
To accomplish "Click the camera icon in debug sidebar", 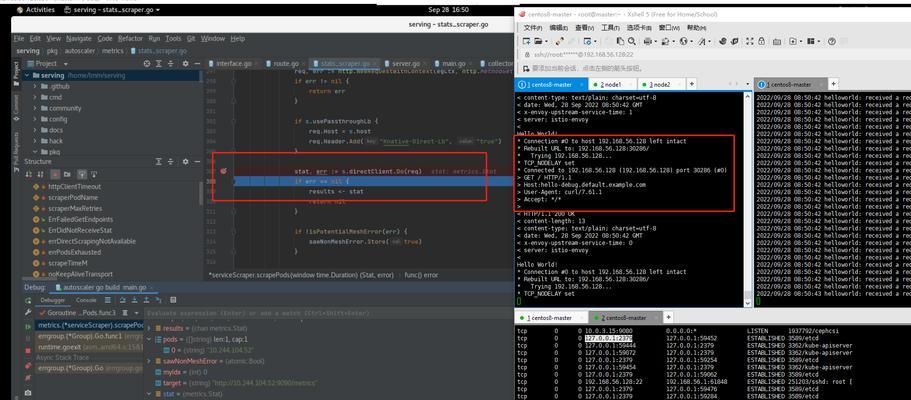I will (x=28, y=392).
